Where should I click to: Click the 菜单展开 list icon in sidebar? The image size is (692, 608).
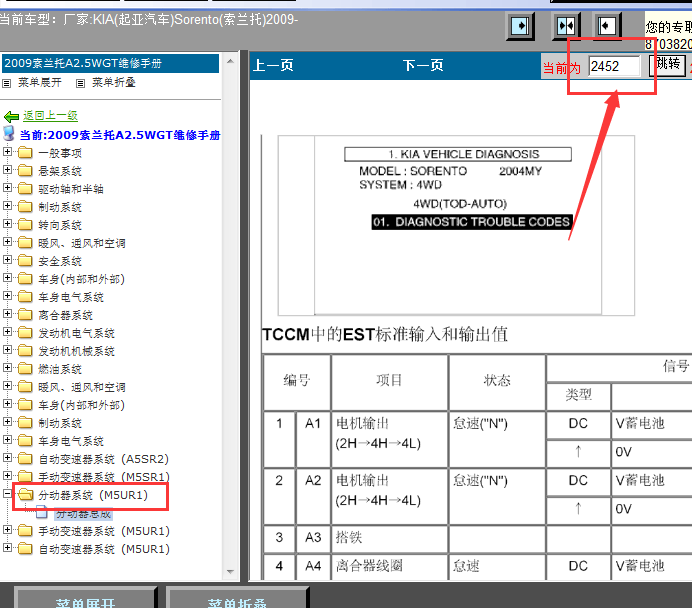click(x=7, y=83)
